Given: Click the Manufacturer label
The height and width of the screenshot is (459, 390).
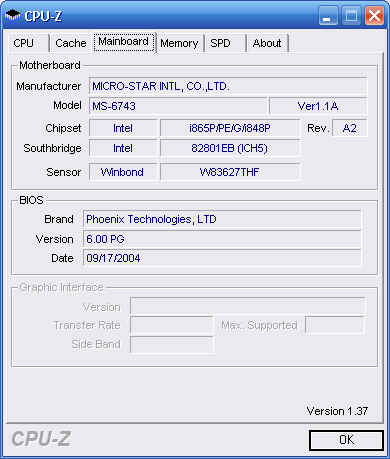Looking at the screenshot, I should (49, 86).
